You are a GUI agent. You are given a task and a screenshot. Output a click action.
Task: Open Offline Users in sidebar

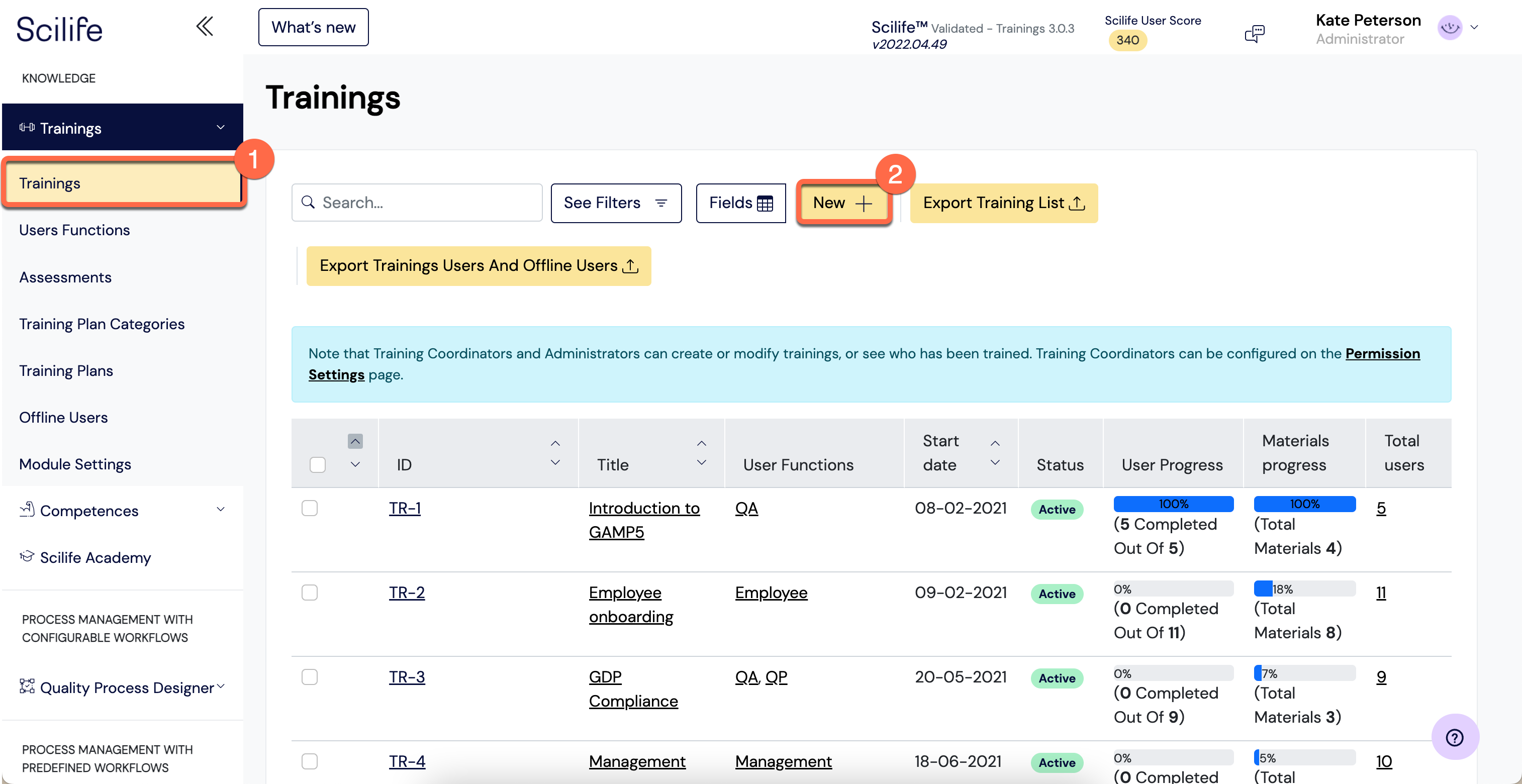coord(63,417)
